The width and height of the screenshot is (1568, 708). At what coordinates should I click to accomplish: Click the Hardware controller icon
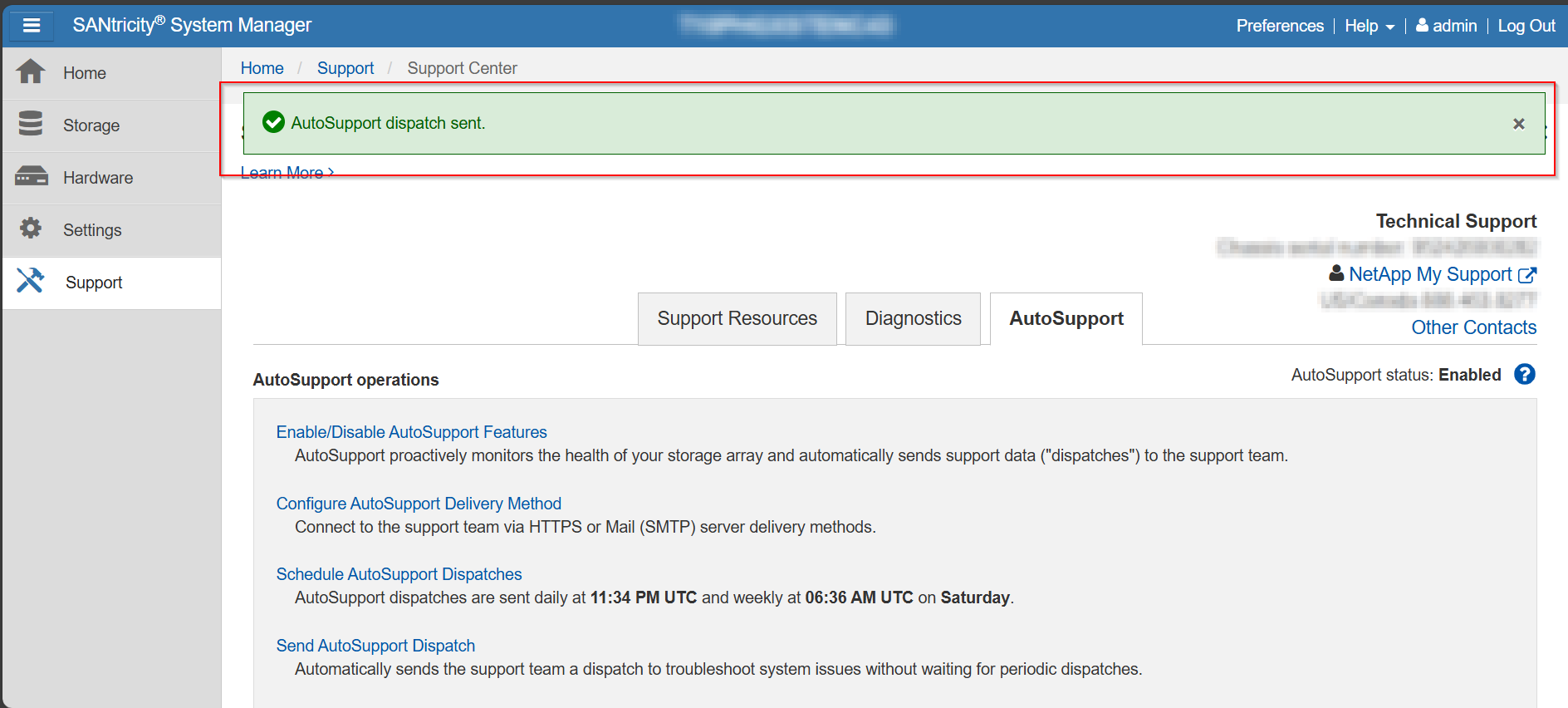click(31, 176)
